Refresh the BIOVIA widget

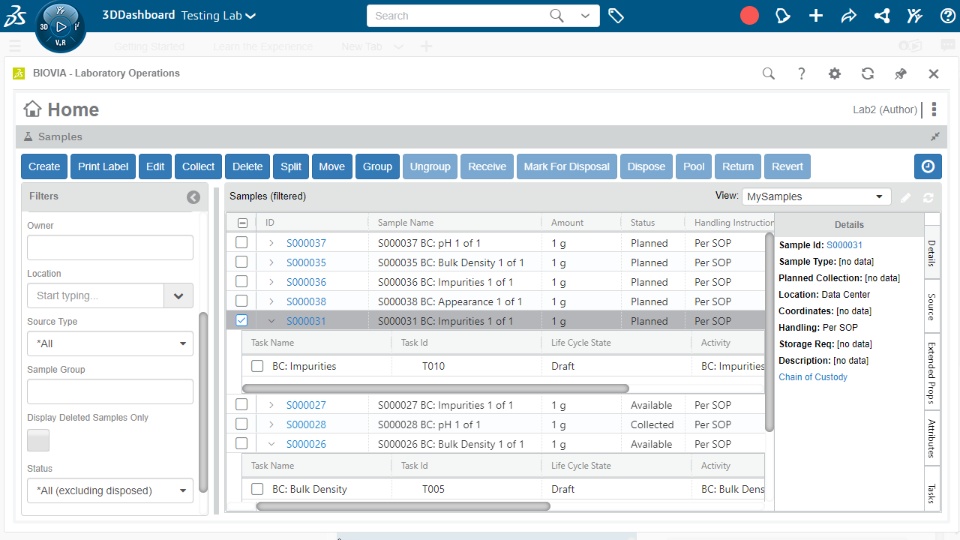(x=868, y=73)
